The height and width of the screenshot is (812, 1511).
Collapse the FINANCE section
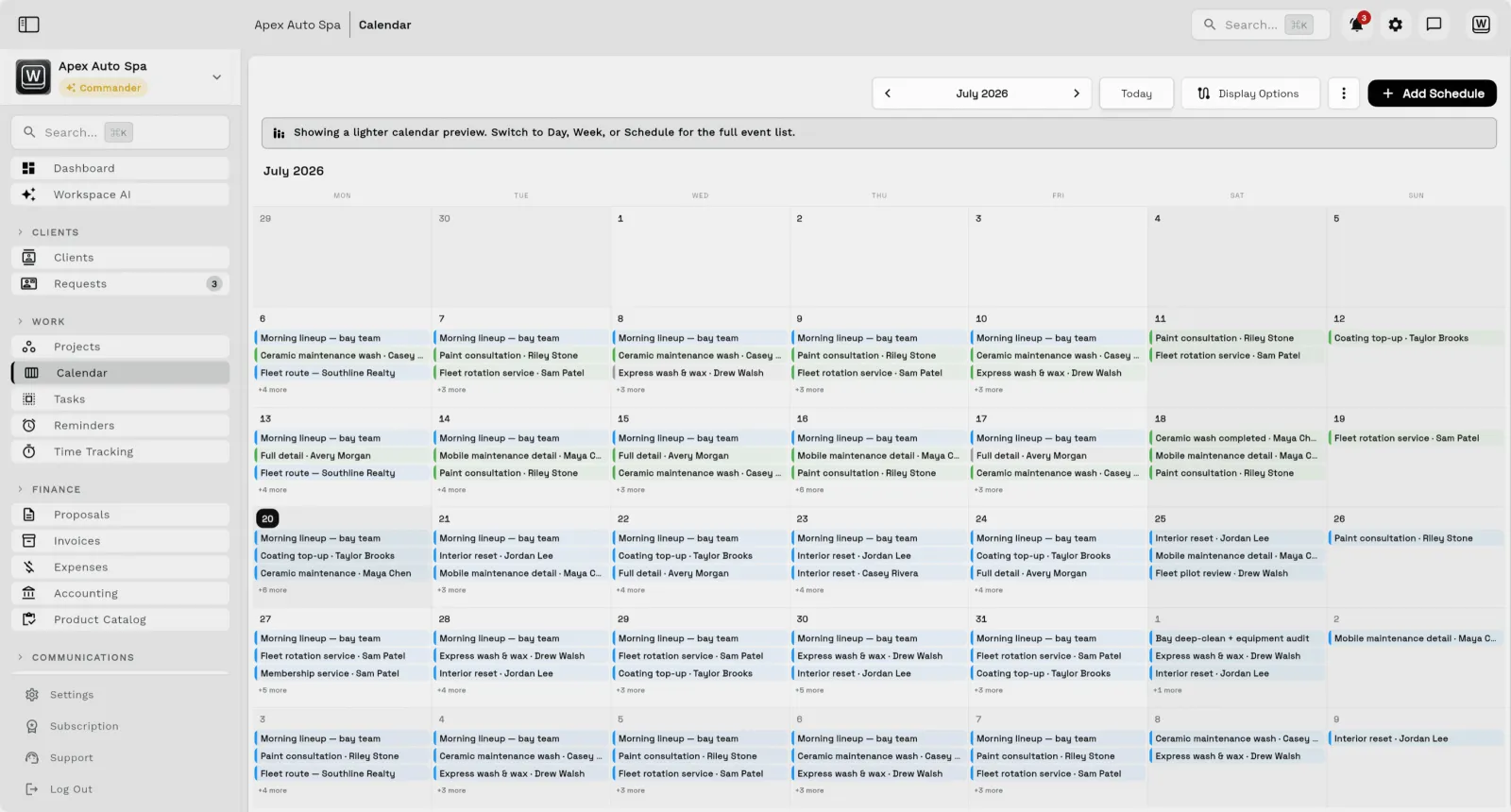point(49,490)
